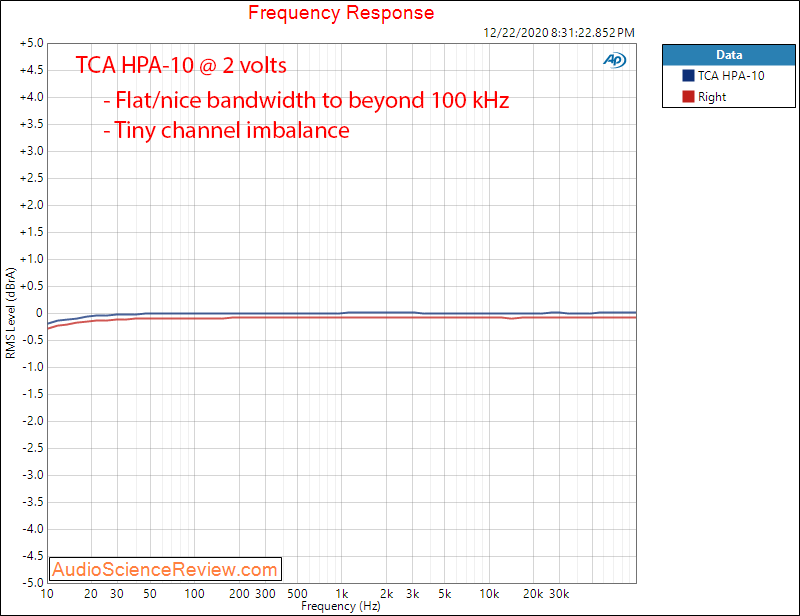Click the +2.5 y-axis tick label
The image size is (800, 616).
32,178
